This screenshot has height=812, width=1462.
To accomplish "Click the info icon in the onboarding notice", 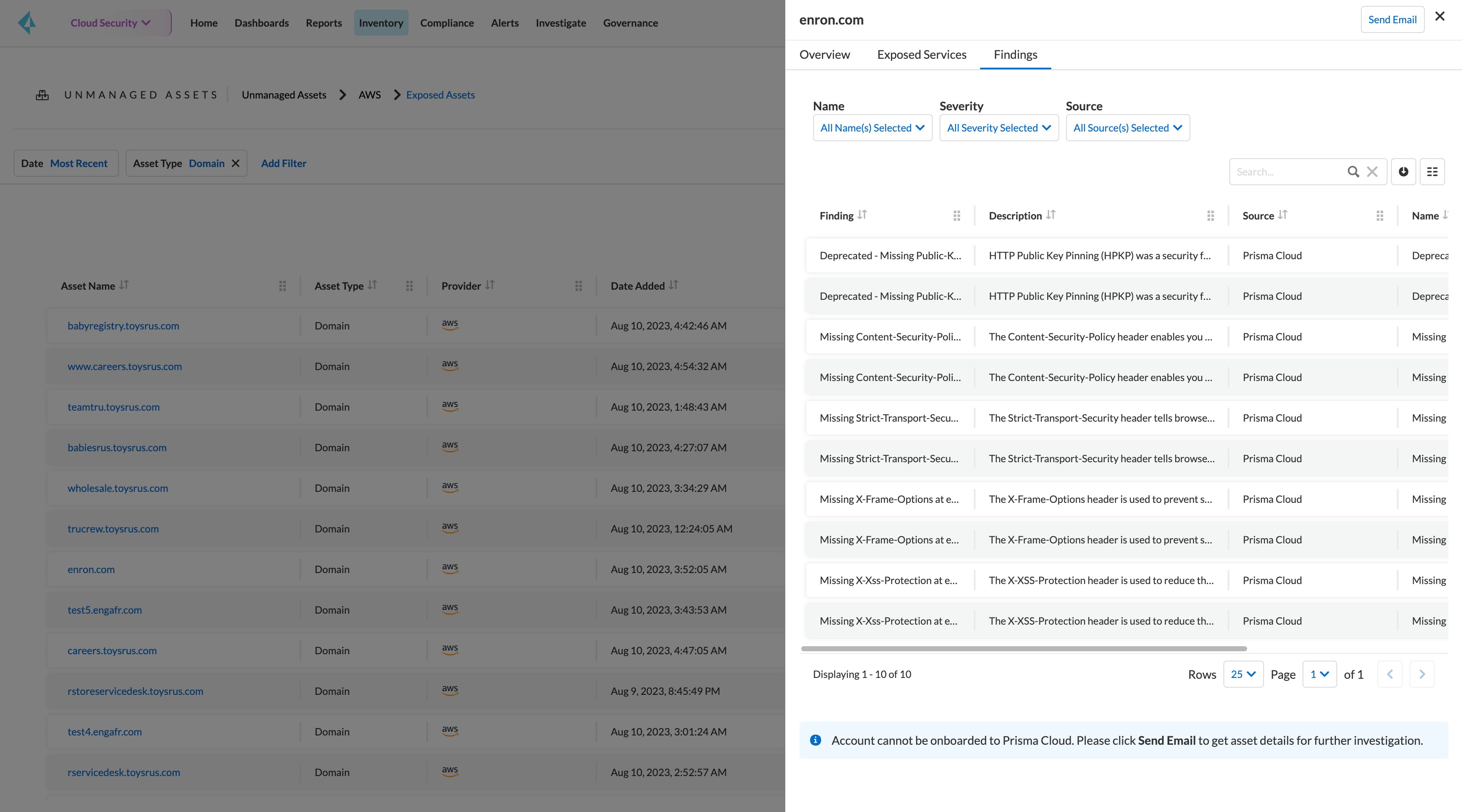I will [816, 740].
